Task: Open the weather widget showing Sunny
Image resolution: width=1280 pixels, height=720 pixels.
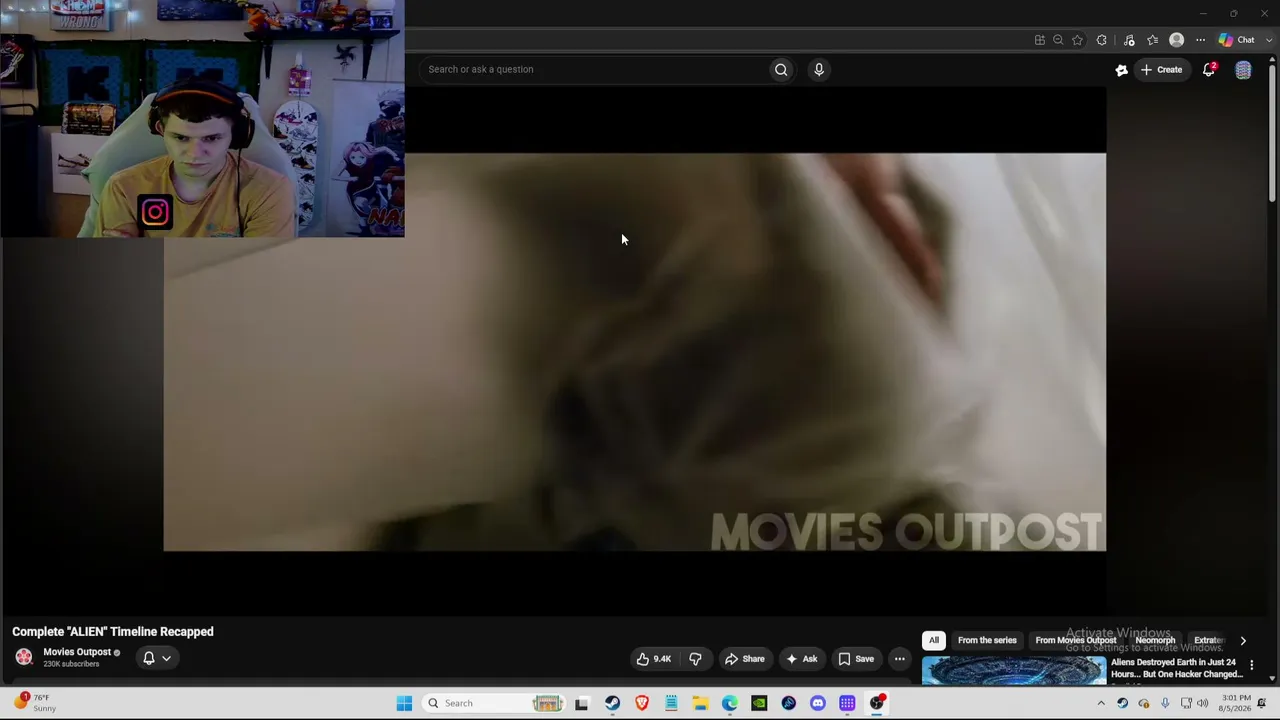Action: pos(35,703)
